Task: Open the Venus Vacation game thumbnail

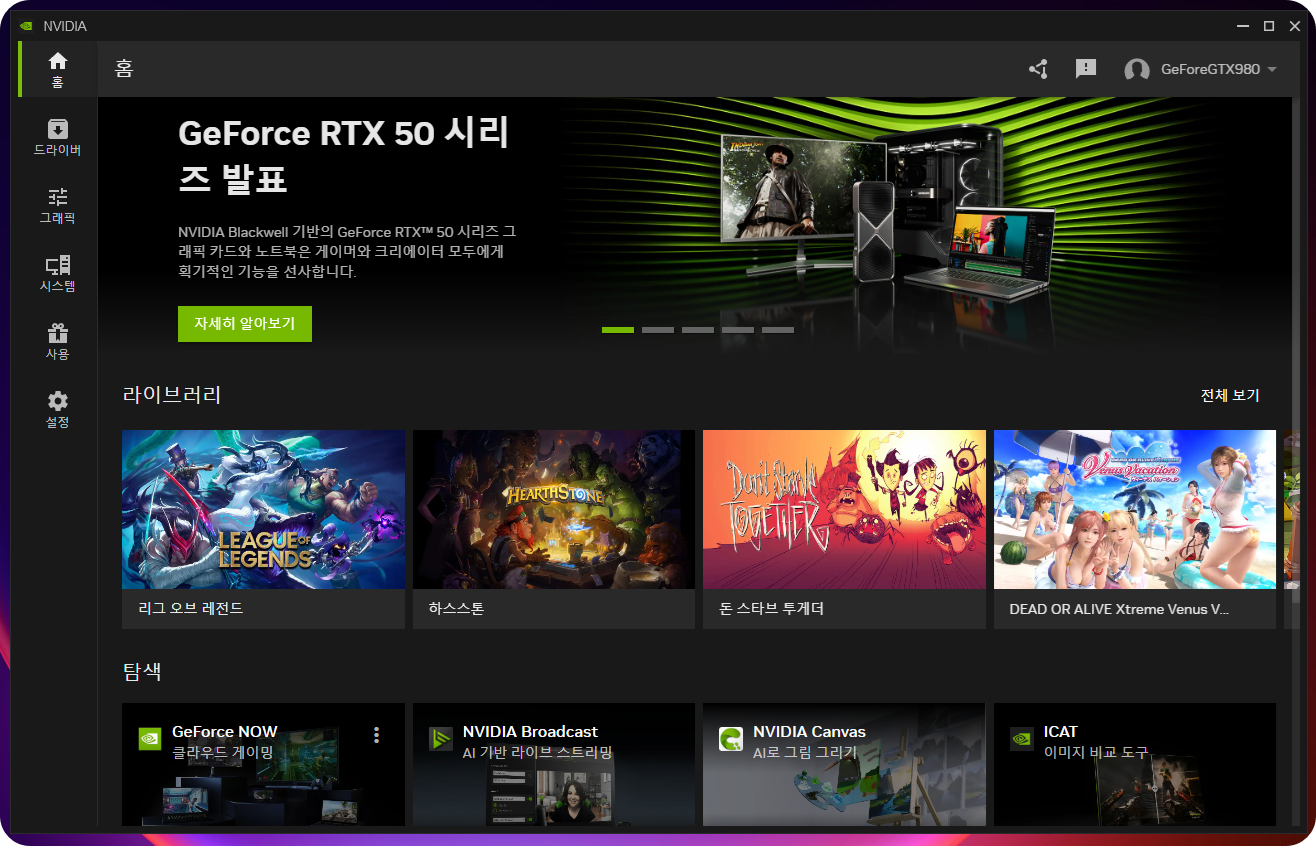Action: 1135,509
